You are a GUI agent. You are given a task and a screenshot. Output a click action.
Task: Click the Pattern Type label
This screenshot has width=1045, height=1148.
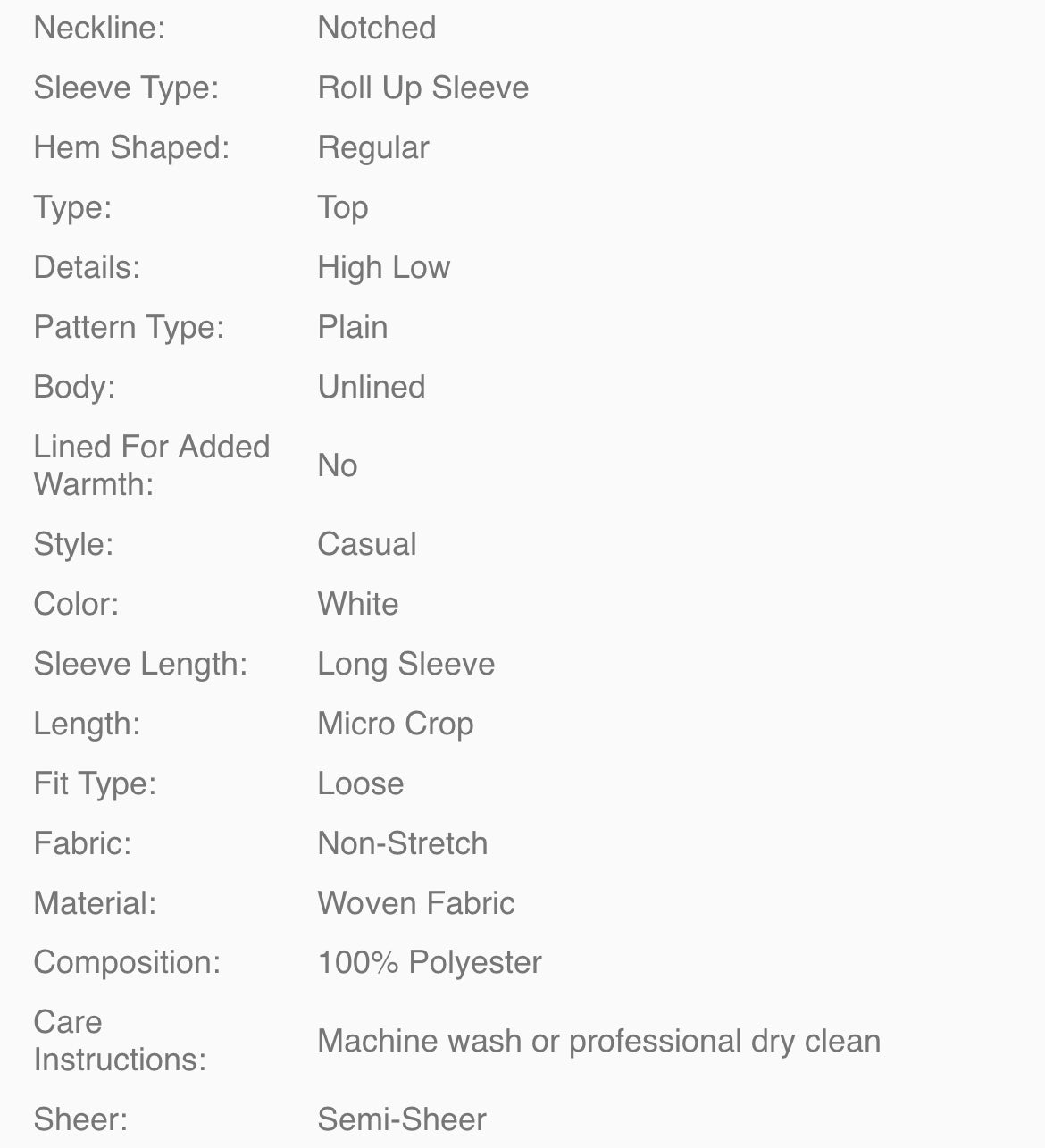coord(129,327)
